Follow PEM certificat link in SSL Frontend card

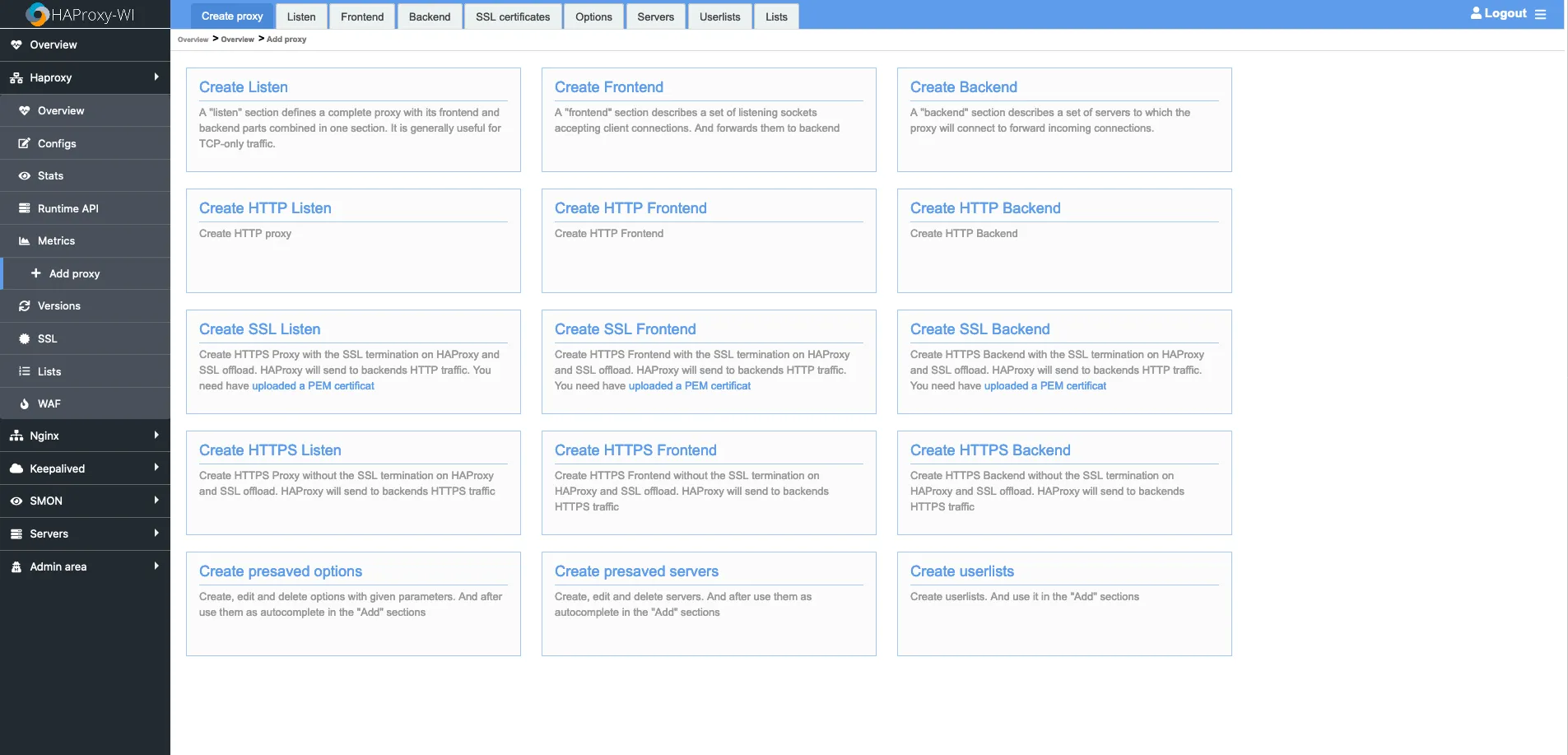click(690, 385)
